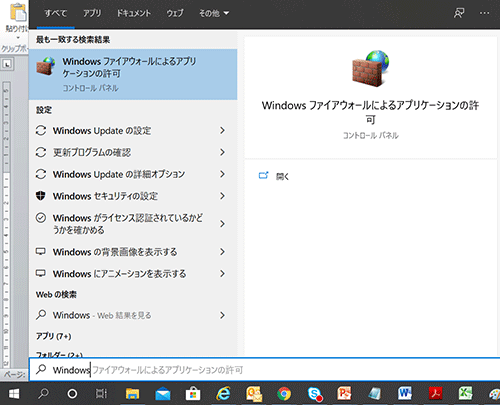Click into the search input box

pos(265,370)
